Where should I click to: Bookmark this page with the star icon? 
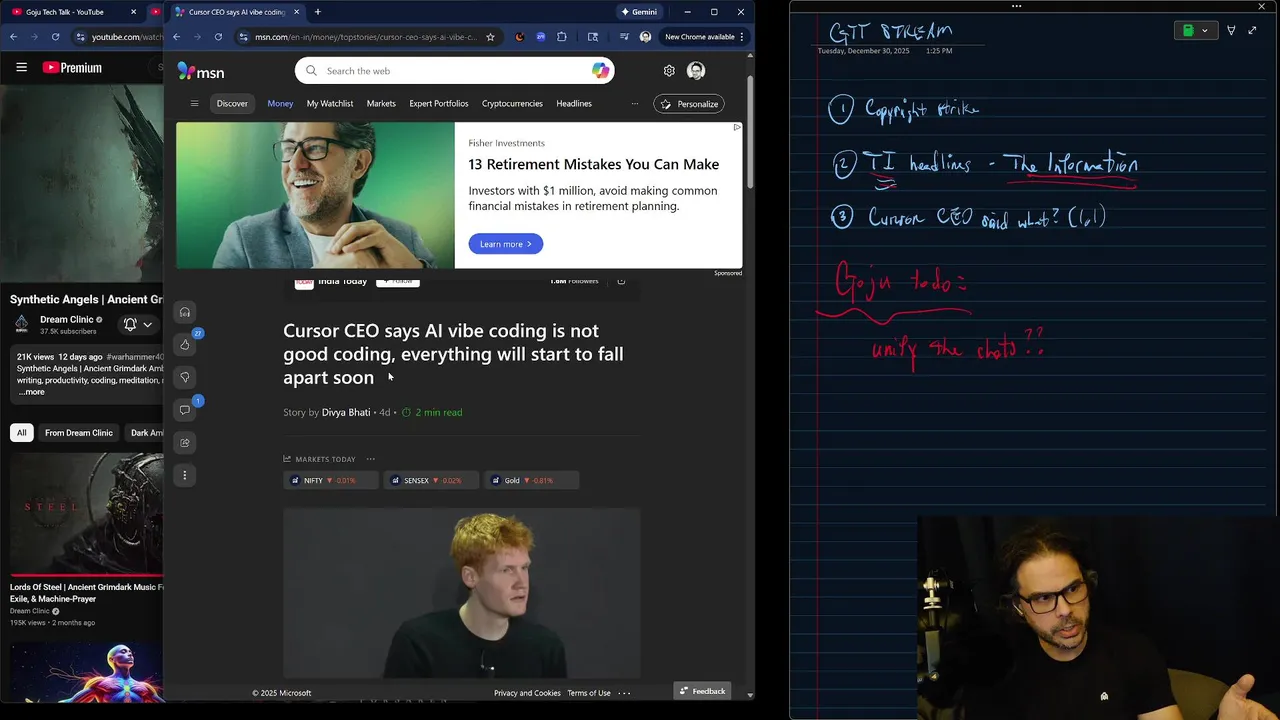pos(490,37)
